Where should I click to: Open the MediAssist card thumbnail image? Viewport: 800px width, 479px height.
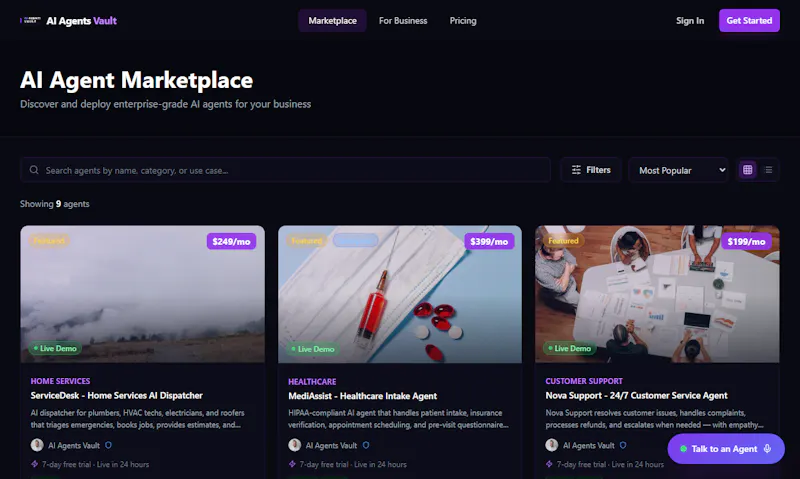click(400, 294)
